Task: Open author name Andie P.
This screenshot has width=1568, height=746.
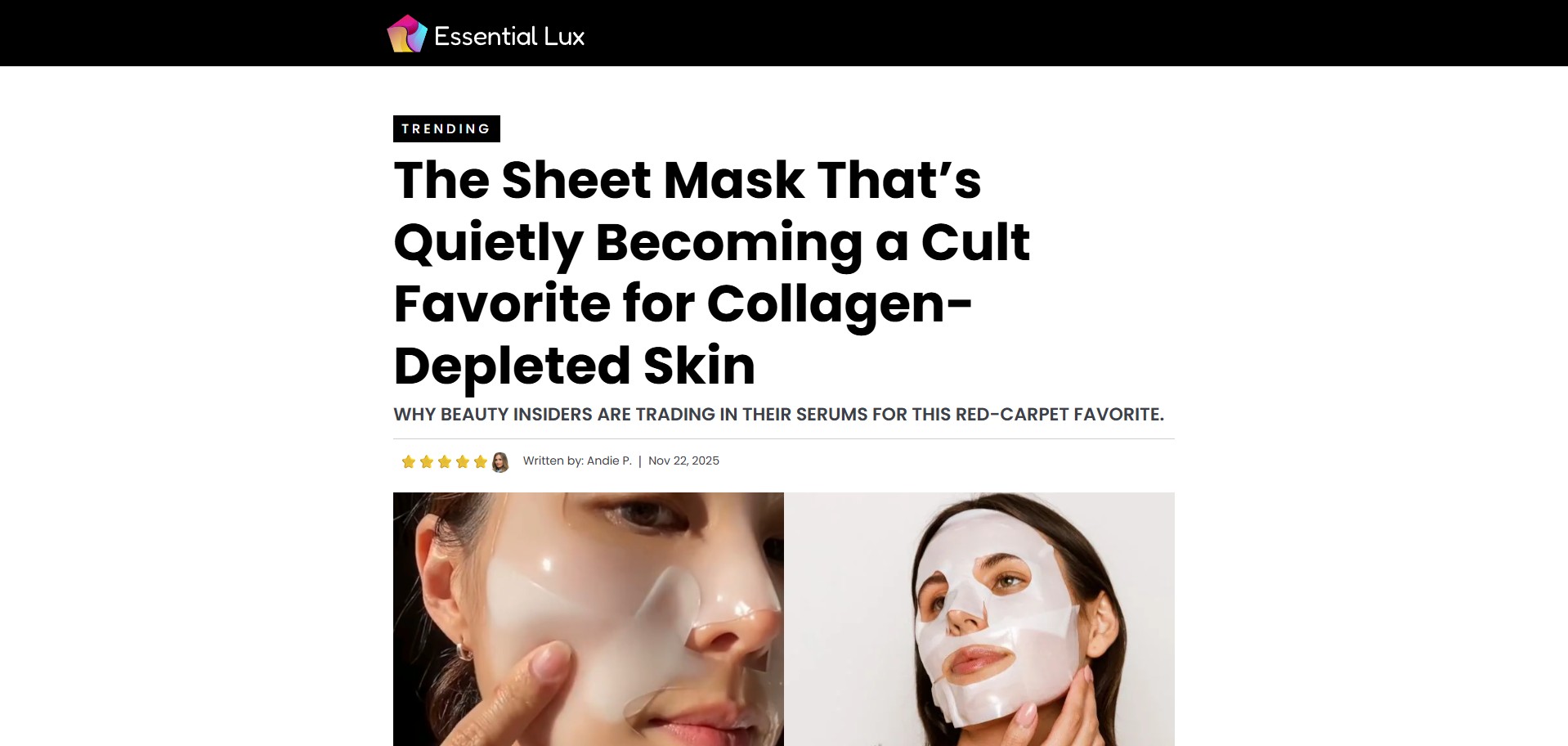Action: [x=609, y=461]
